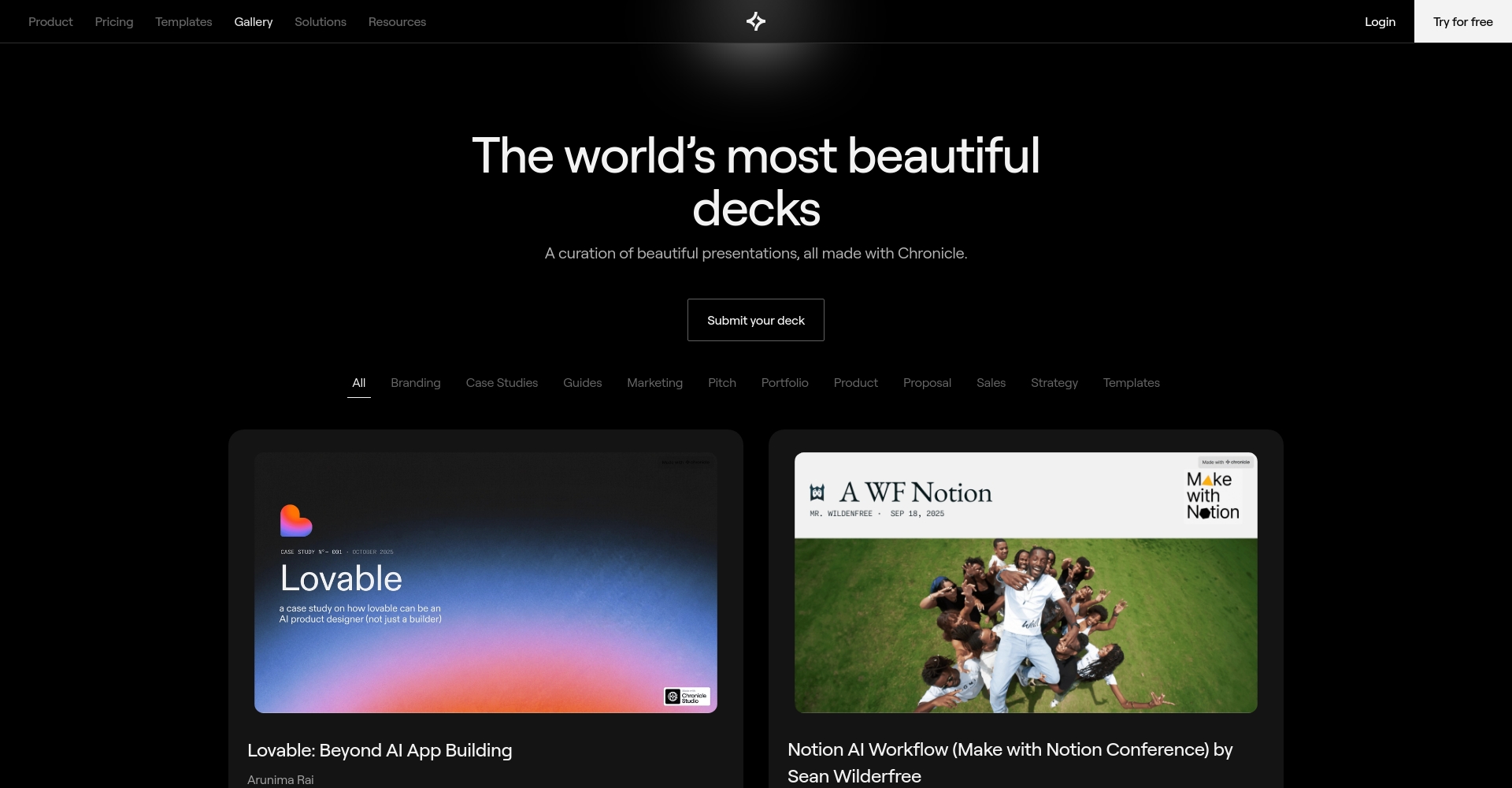Click the Chronicle Studio badge on Lovable deck
This screenshot has width=1512, height=788.
(687, 697)
